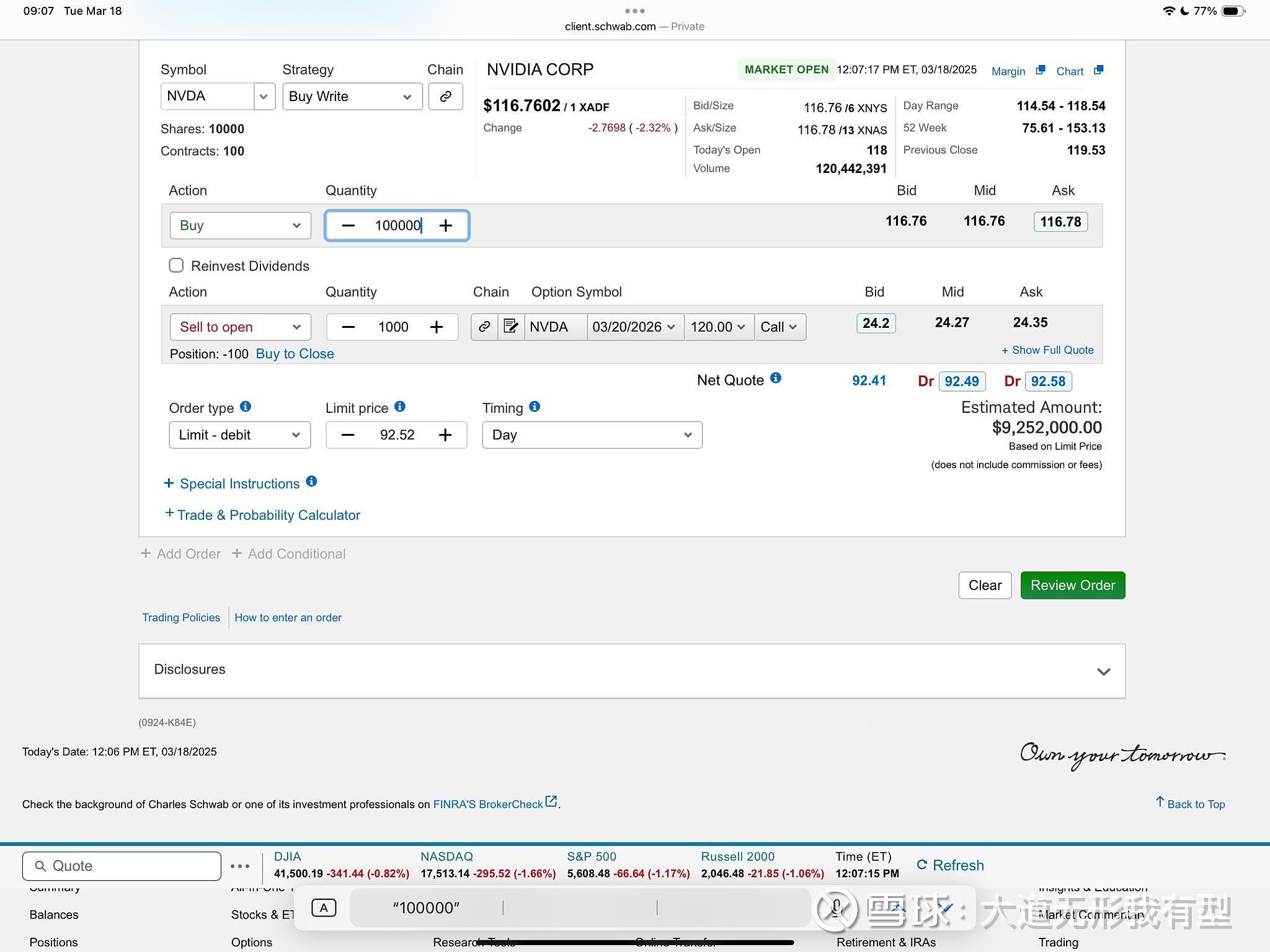Click option symbol edit icon
The image size is (1270, 952).
point(511,327)
